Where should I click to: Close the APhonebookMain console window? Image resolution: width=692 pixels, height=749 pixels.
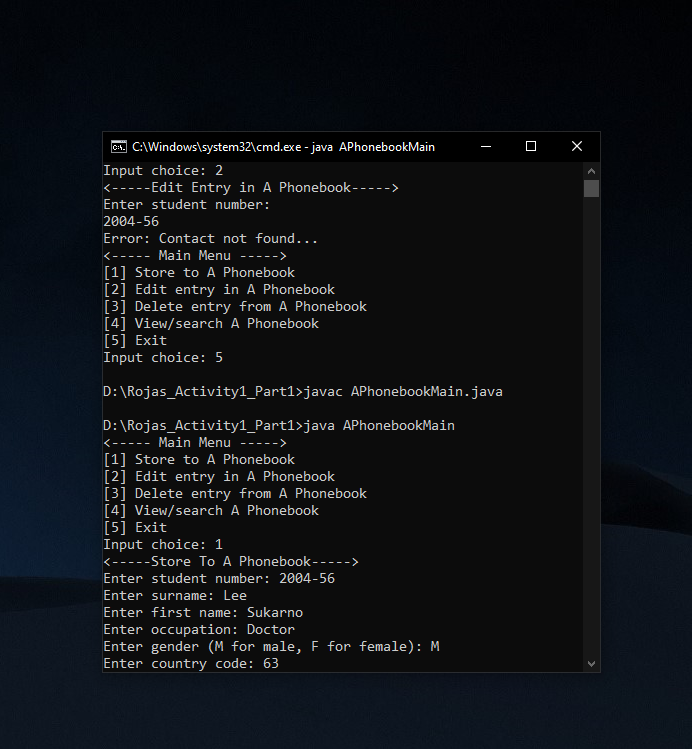[577, 146]
